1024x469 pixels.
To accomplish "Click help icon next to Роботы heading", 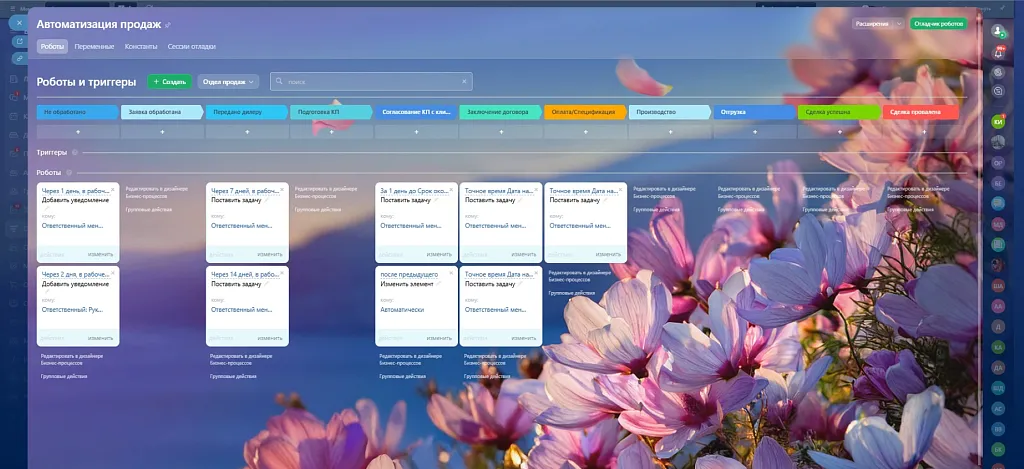I will tap(68, 173).
